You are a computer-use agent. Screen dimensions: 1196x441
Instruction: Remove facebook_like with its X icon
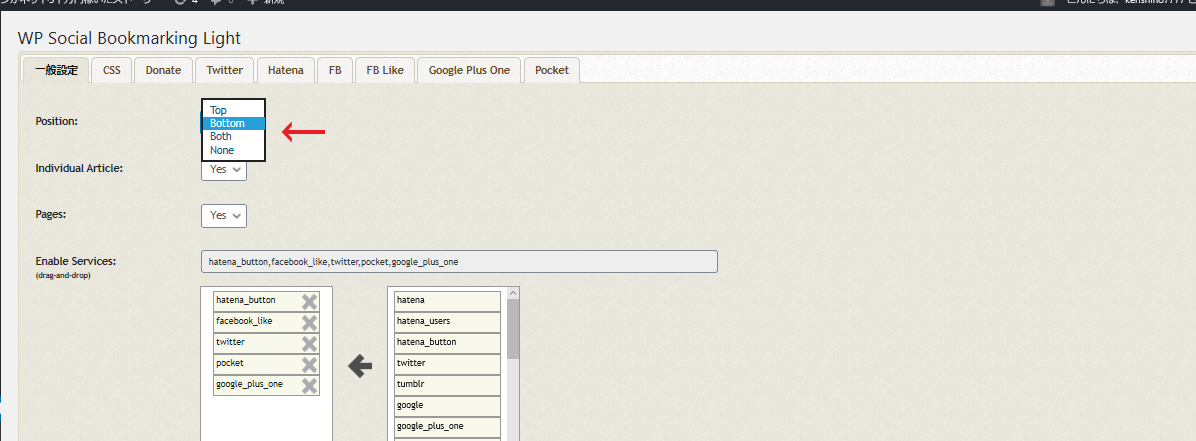pos(309,322)
